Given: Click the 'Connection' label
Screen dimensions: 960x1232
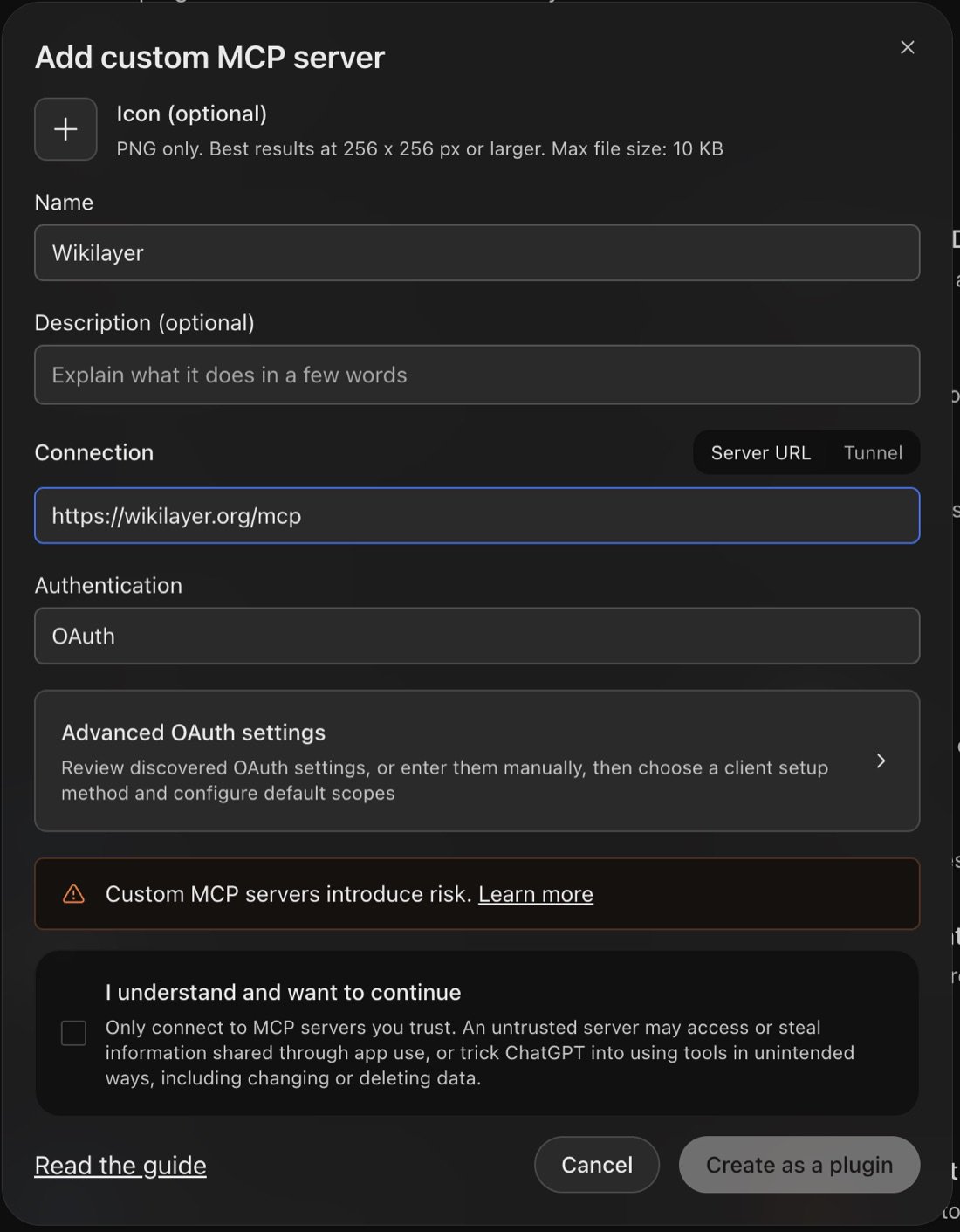Looking at the screenshot, I should (x=94, y=452).
